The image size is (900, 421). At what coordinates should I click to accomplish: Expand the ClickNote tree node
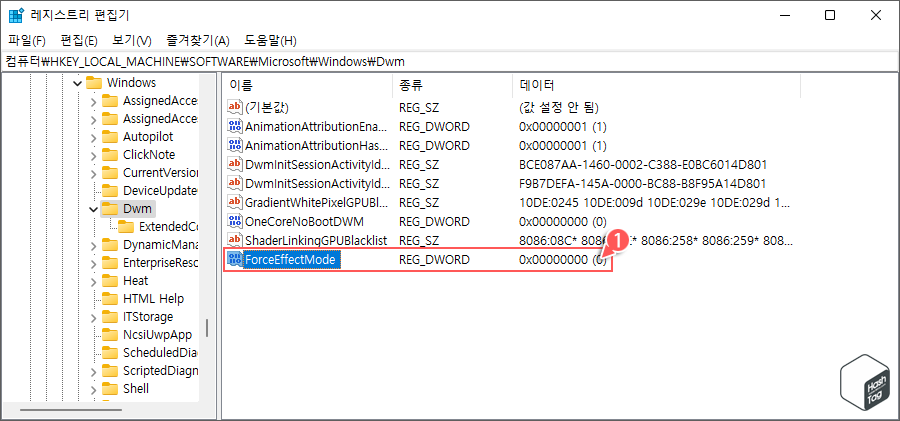pyautogui.click(x=94, y=155)
